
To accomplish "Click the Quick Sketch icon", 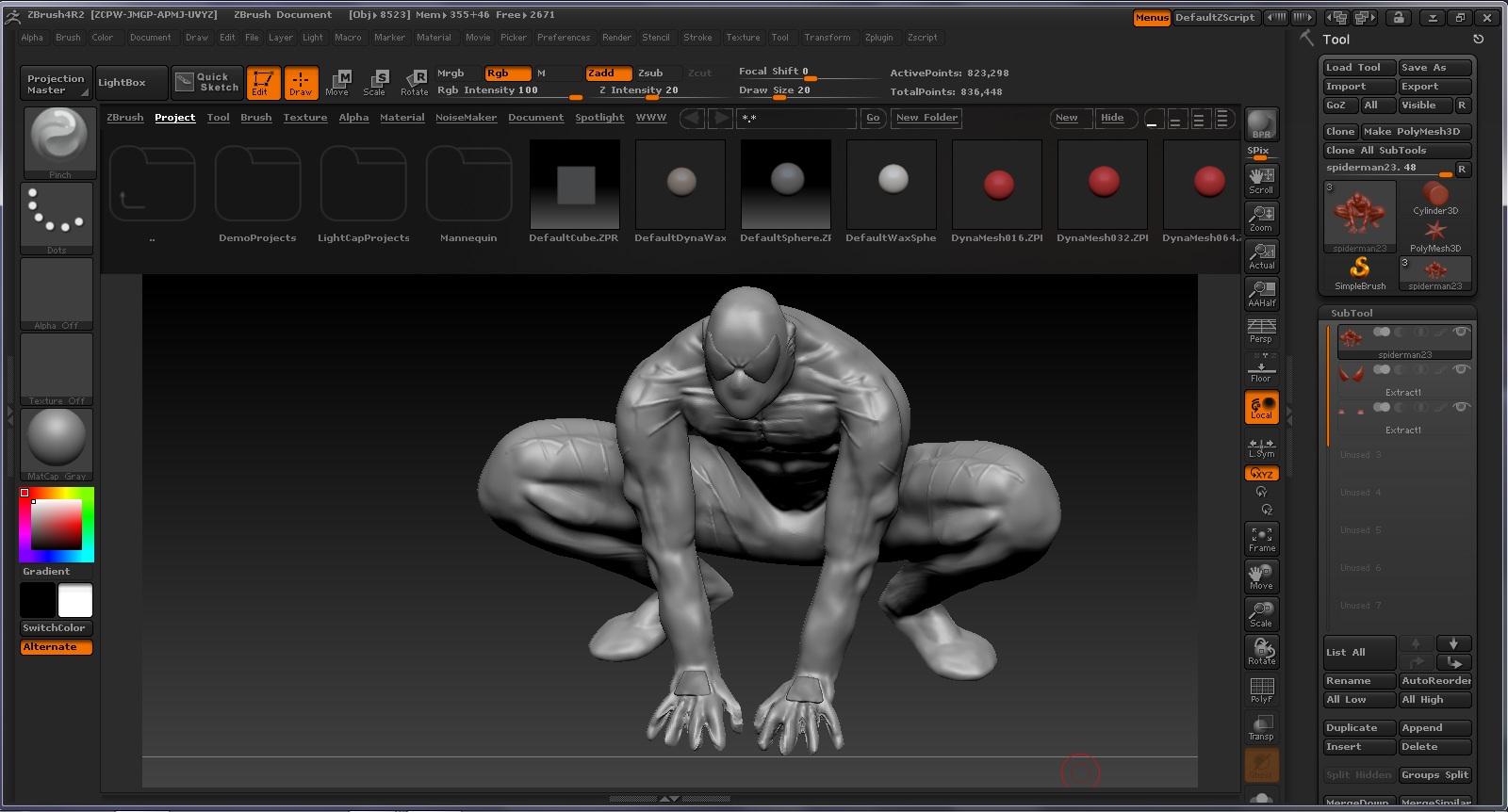I will 208,83.
